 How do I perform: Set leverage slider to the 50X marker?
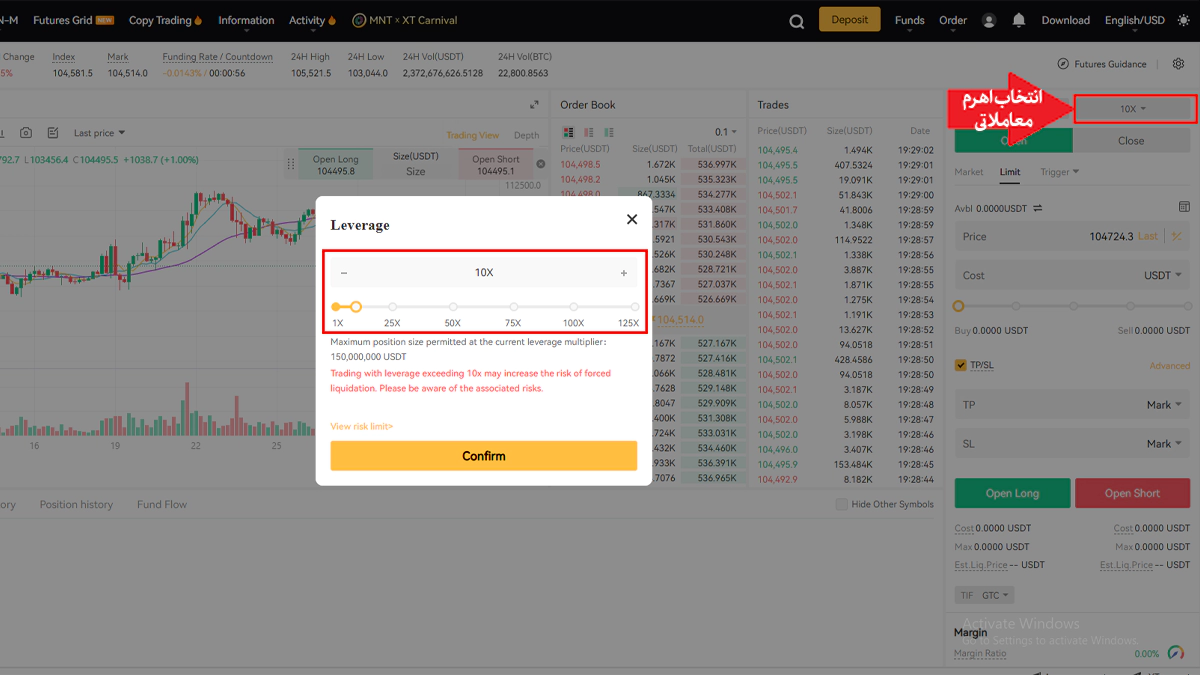[x=453, y=307]
